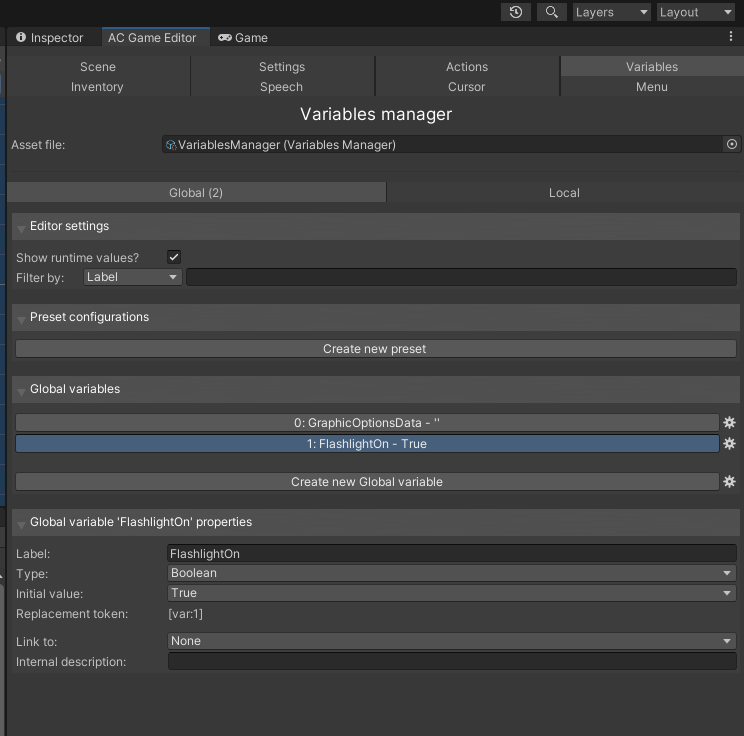Screen dimensions: 744x736
Task: Switch to the Local variables tab
Action: [565, 193]
